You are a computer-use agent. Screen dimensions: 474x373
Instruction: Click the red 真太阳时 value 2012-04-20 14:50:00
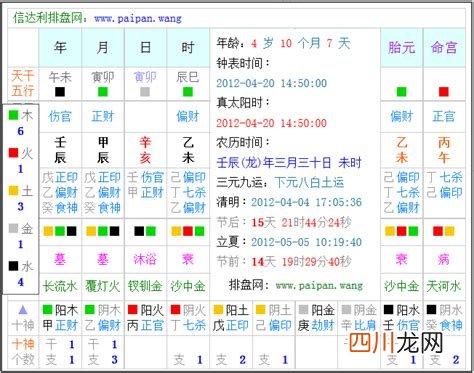click(x=272, y=123)
